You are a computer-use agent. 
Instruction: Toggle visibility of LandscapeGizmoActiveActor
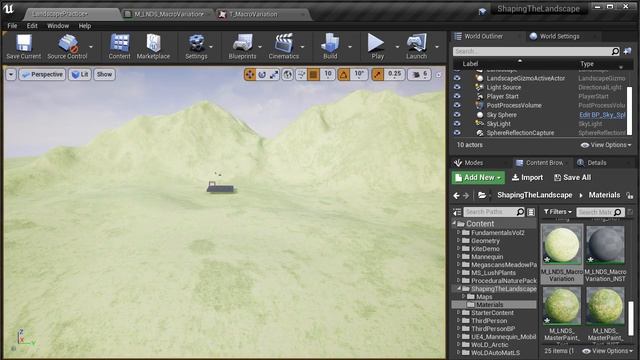pyautogui.click(x=457, y=78)
